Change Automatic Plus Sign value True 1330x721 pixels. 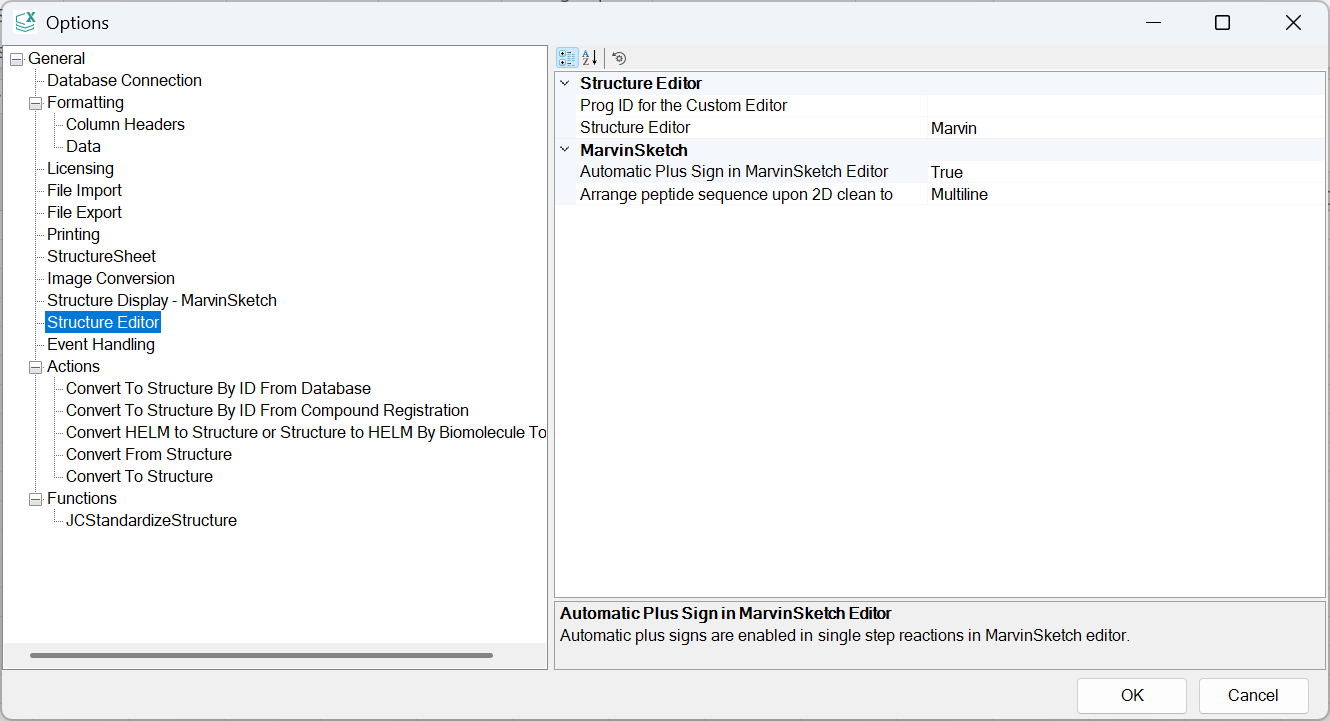coord(1125,172)
